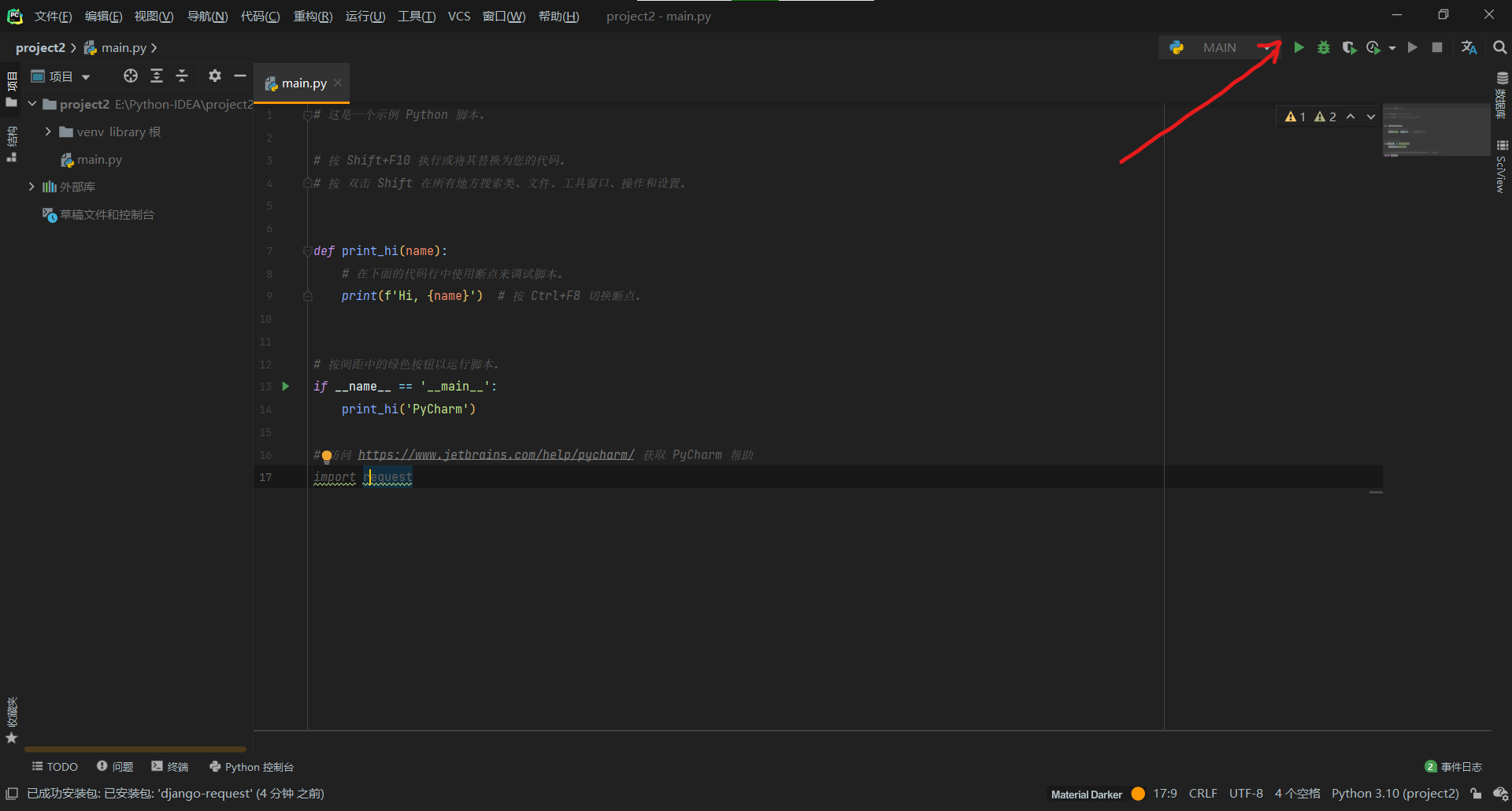Image resolution: width=1512 pixels, height=811 pixels.
Task: Open the 问题 problems tool window
Action: click(115, 767)
